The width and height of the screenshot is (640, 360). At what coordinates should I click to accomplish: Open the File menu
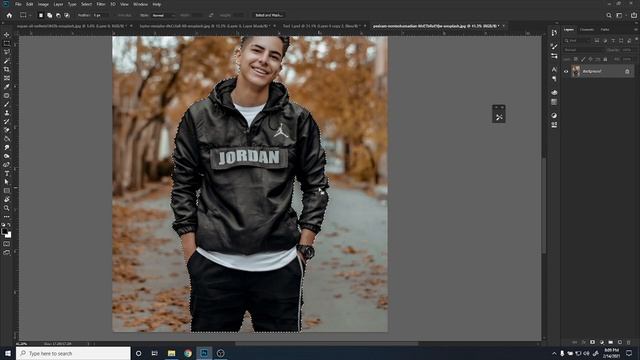(18, 4)
